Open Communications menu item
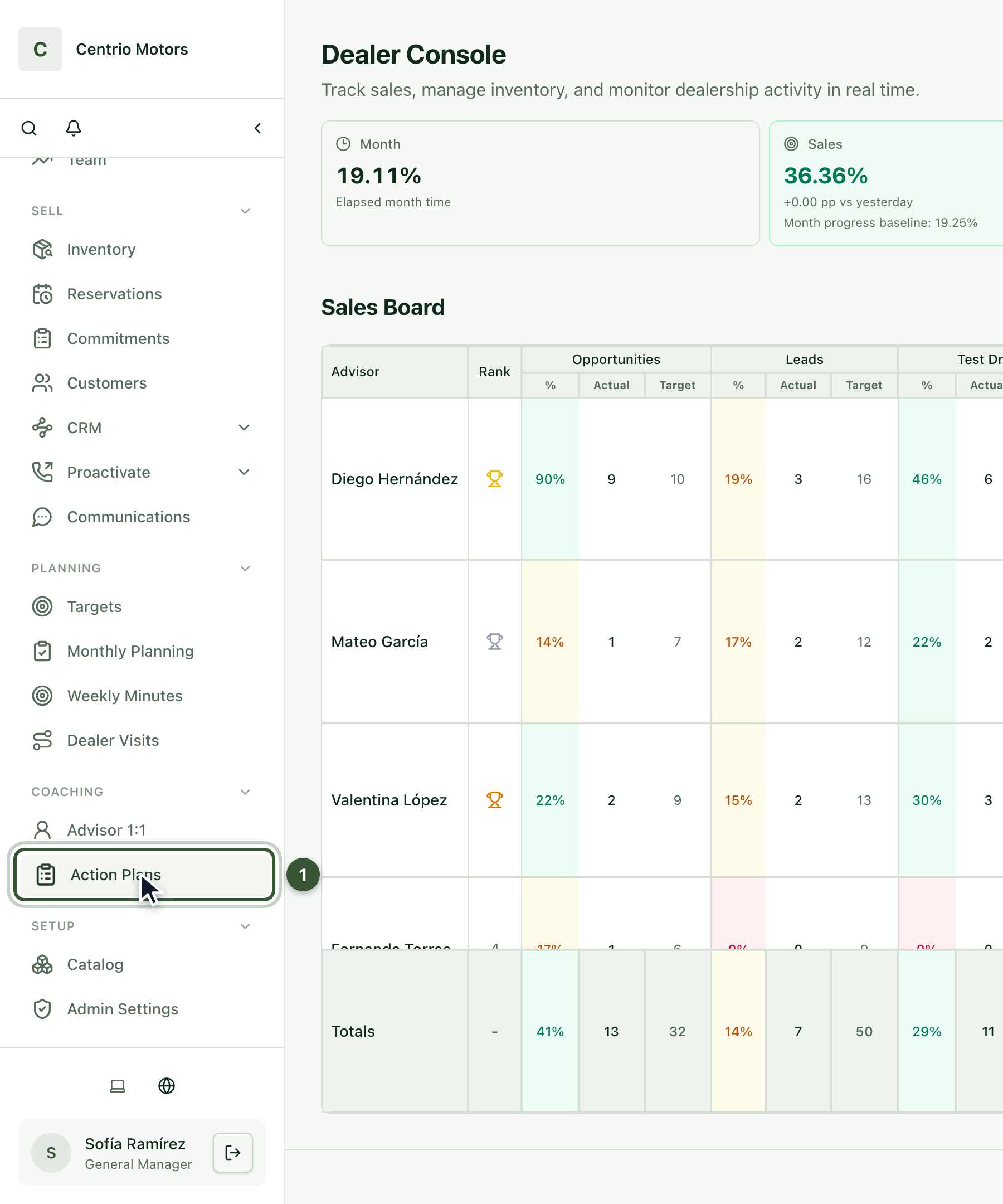This screenshot has width=1003, height=1204. (x=129, y=517)
